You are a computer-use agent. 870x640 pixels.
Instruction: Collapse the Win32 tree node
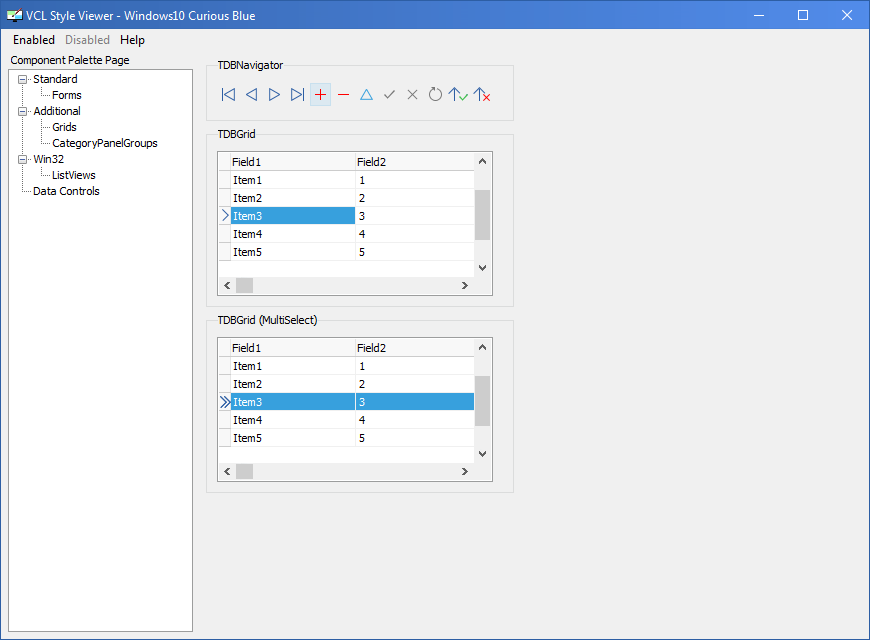22,159
